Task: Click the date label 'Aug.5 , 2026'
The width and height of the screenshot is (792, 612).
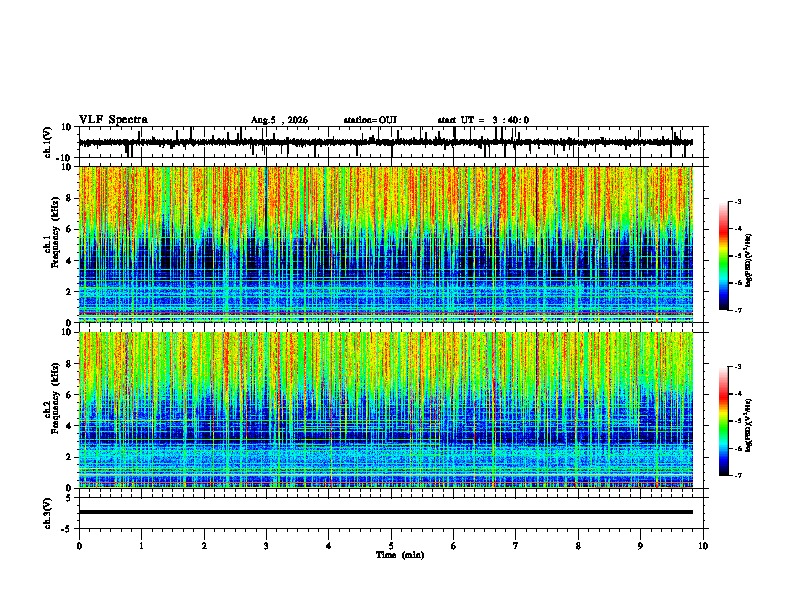Action: [279, 120]
